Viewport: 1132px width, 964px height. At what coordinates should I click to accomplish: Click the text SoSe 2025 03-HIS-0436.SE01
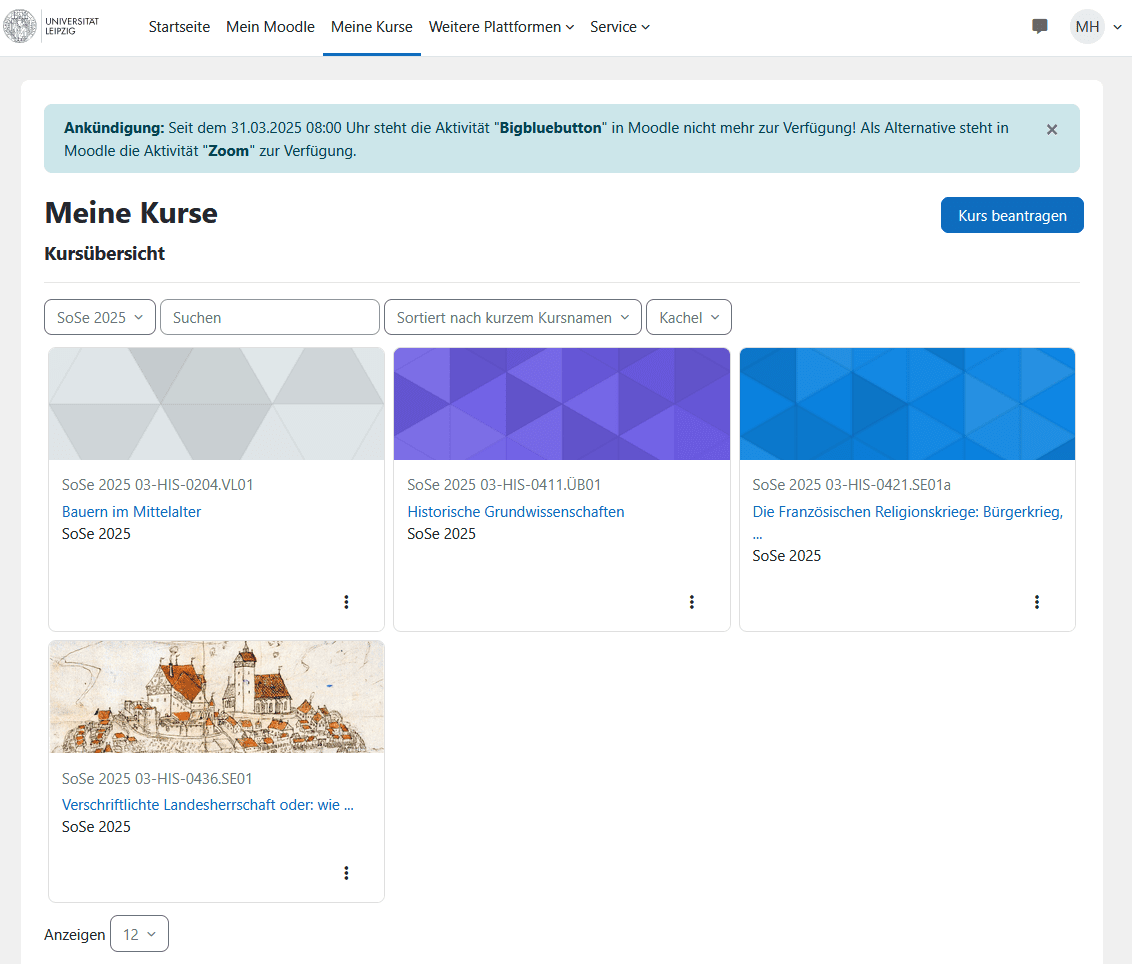pos(157,779)
